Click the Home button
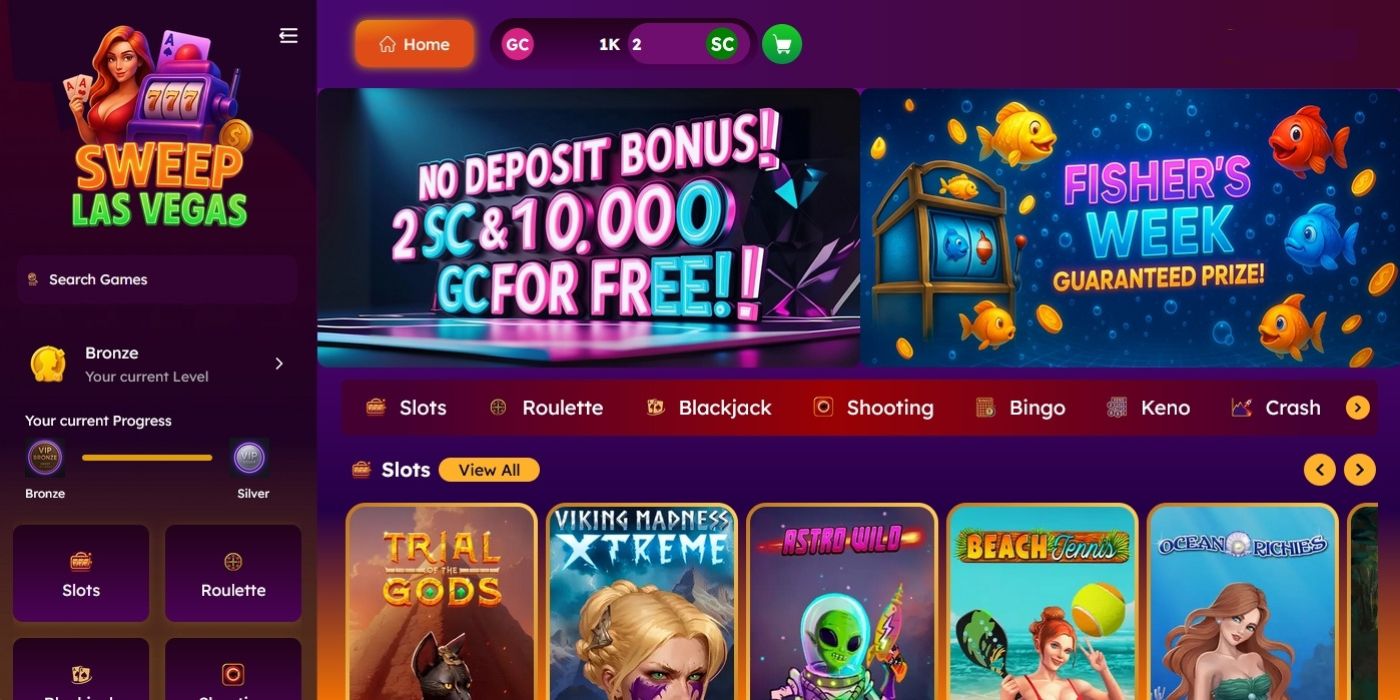1400x700 pixels. pos(414,44)
